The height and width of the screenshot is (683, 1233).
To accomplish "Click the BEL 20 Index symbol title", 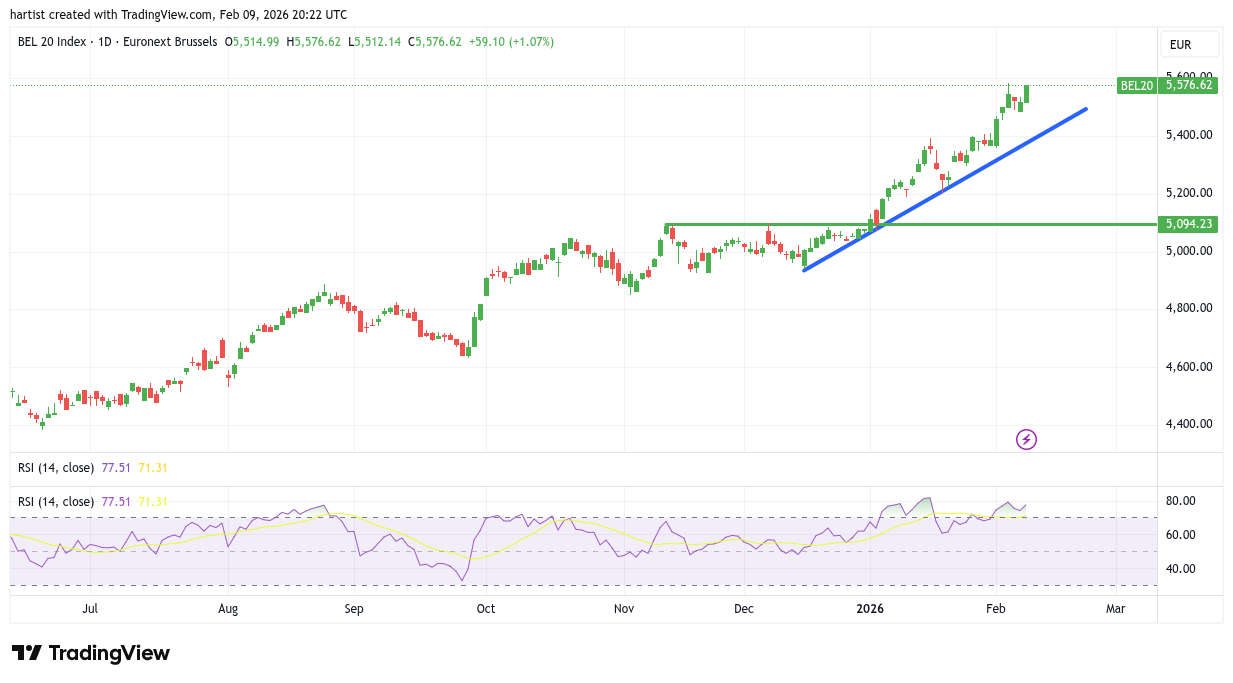I will coord(53,42).
